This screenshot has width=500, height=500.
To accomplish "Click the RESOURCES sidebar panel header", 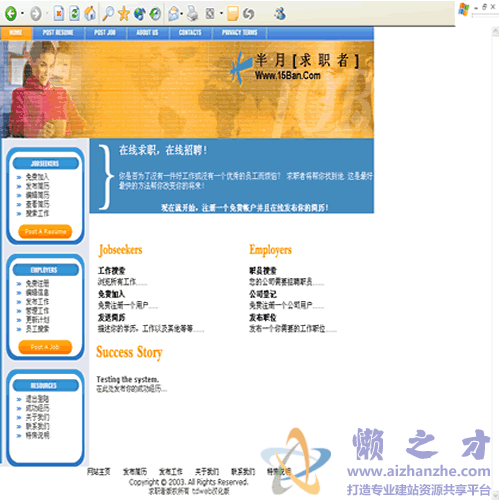I will click(x=45, y=386).
